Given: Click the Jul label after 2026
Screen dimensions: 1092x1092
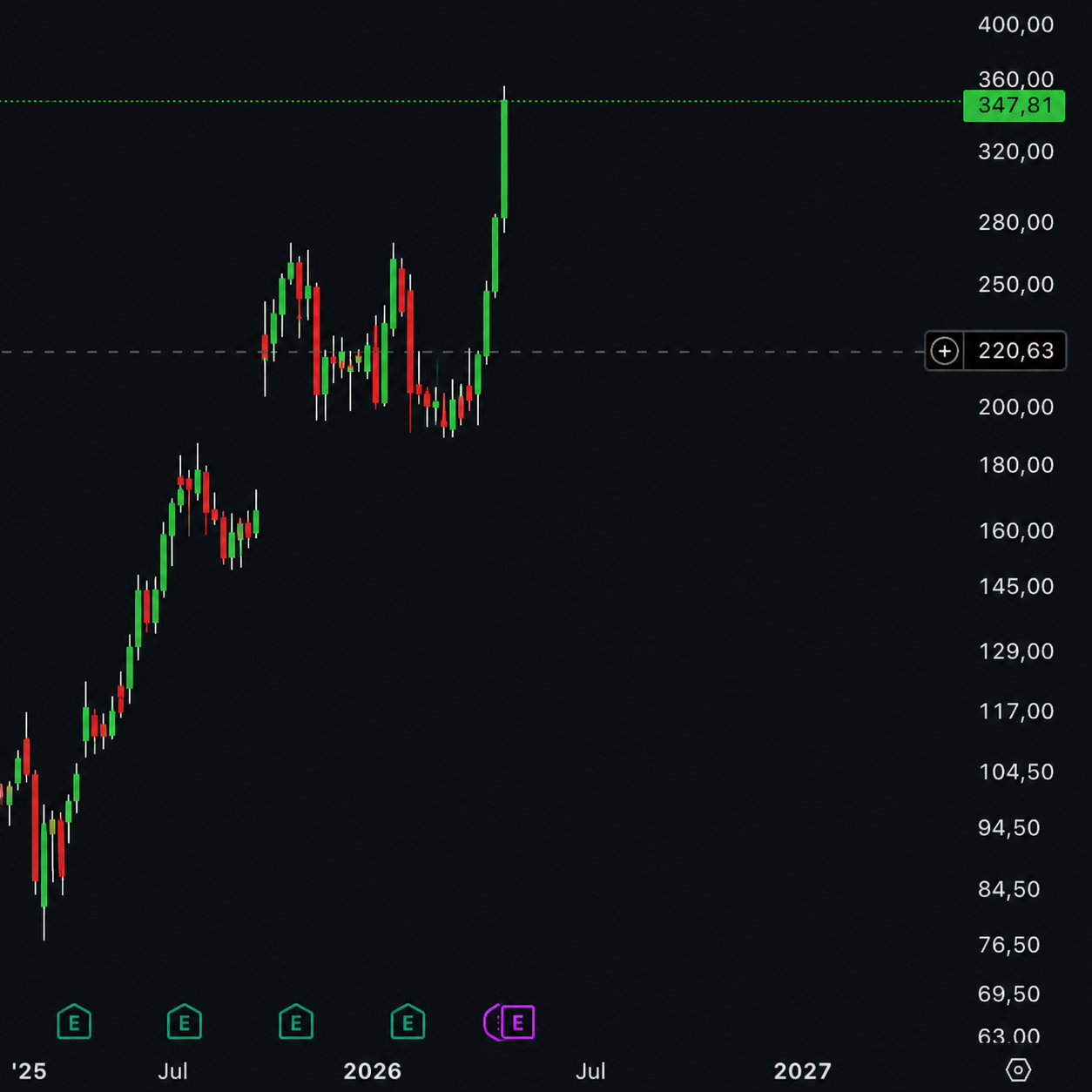Looking at the screenshot, I should [x=590, y=1070].
